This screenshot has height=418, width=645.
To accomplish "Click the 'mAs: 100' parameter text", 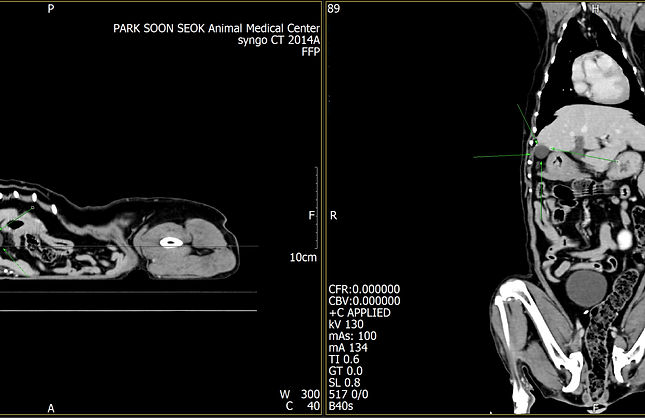I will [x=353, y=336].
